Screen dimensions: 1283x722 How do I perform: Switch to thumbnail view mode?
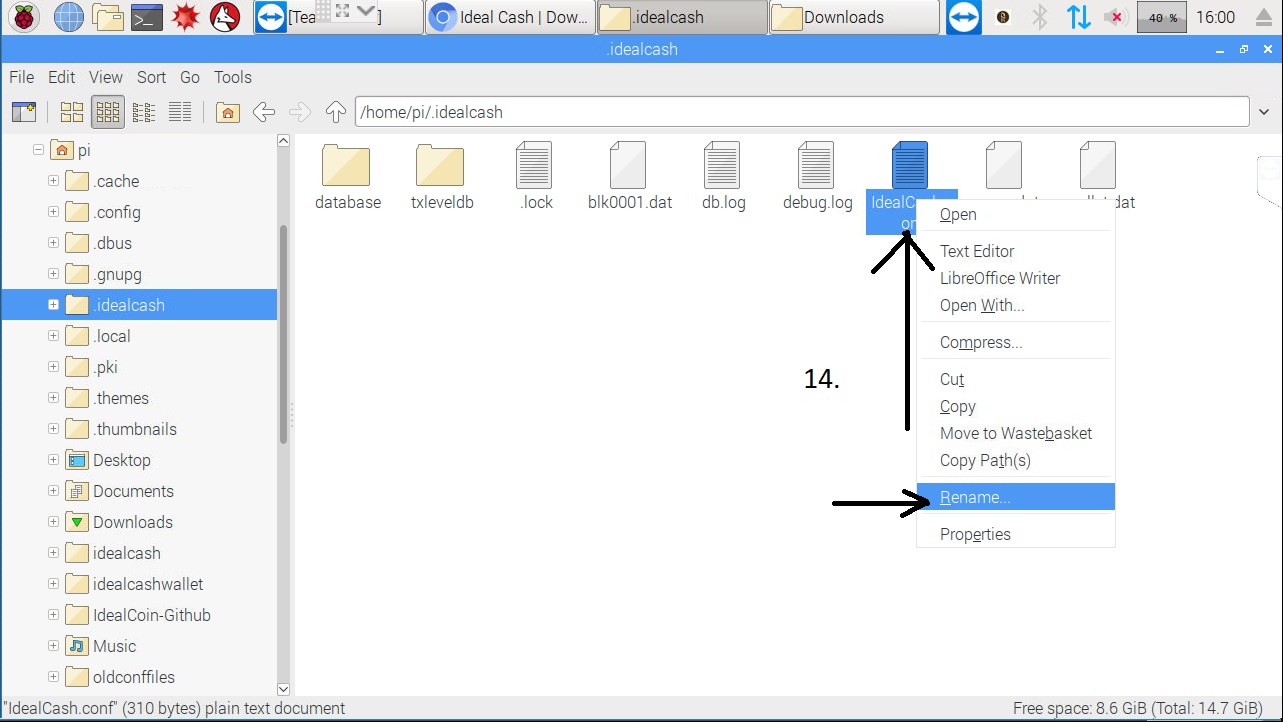point(108,112)
